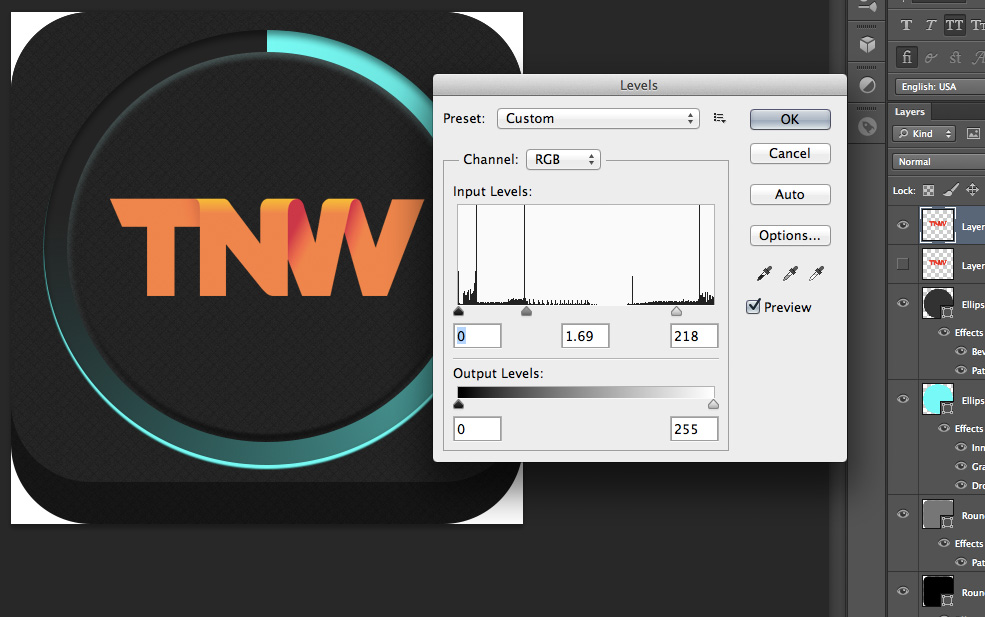Click the gamma field showing 1.69

coord(585,336)
